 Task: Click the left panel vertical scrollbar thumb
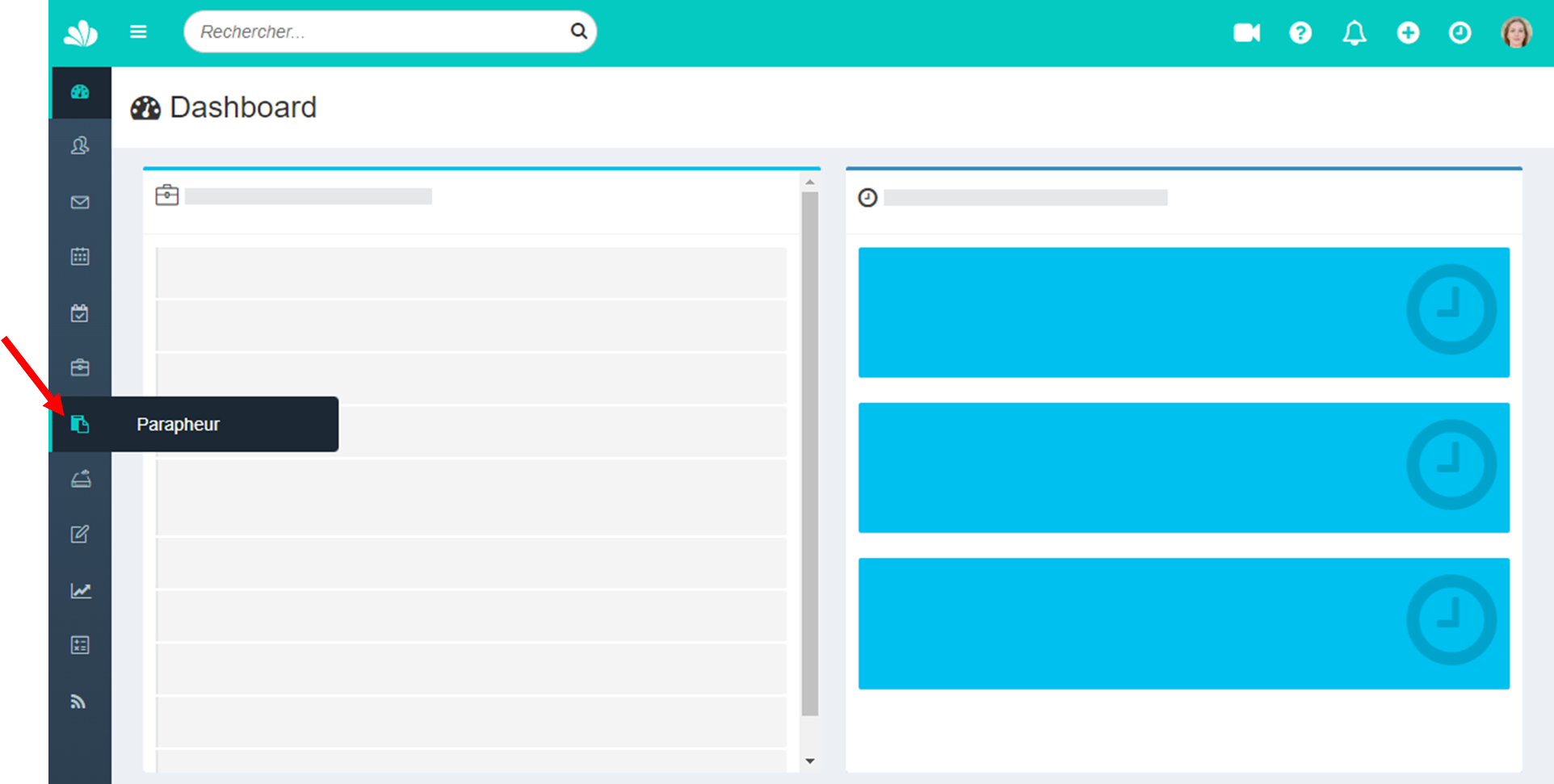coord(809,454)
